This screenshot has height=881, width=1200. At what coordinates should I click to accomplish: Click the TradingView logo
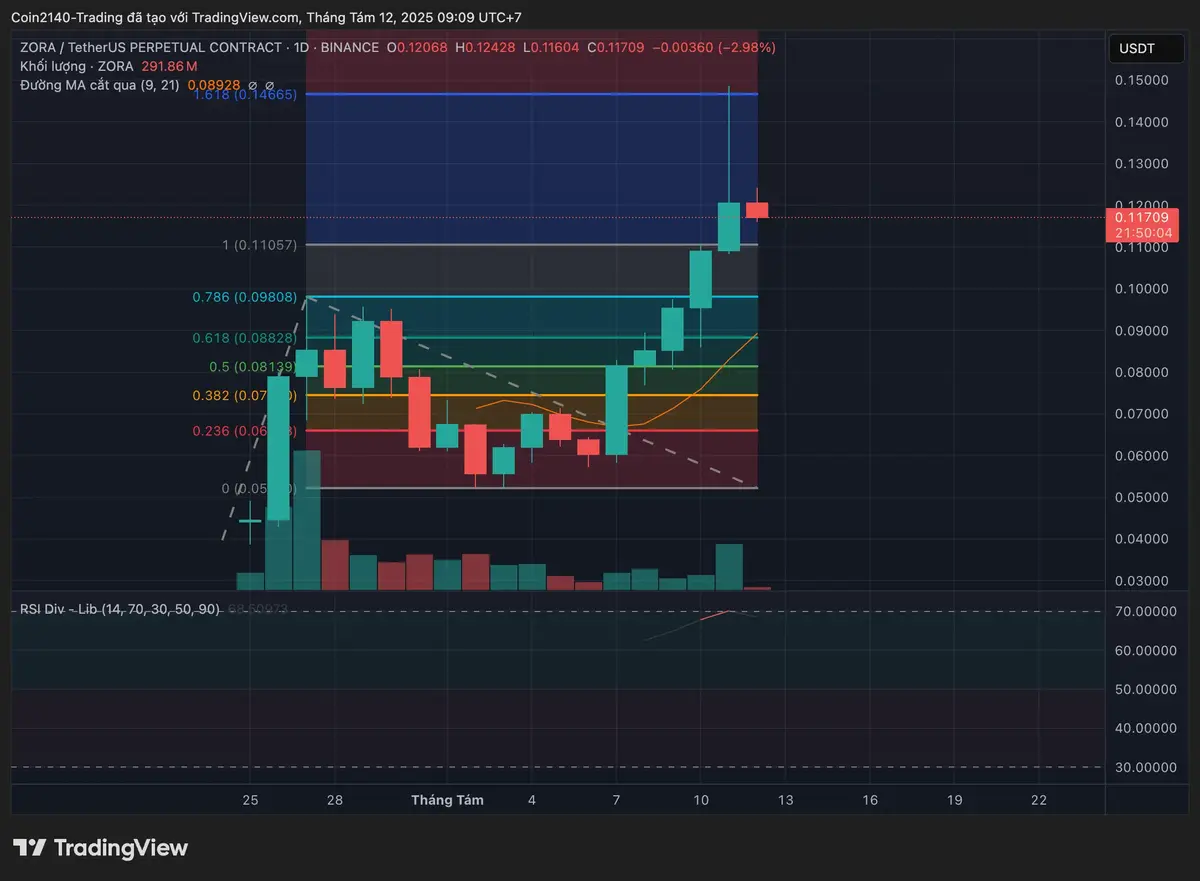[100, 847]
